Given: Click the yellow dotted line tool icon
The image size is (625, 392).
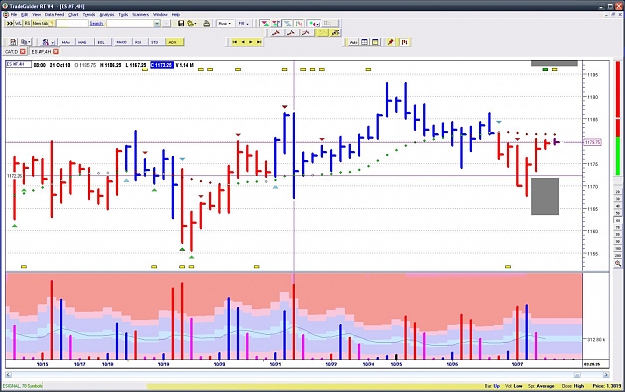Looking at the screenshot, I should (335, 33).
